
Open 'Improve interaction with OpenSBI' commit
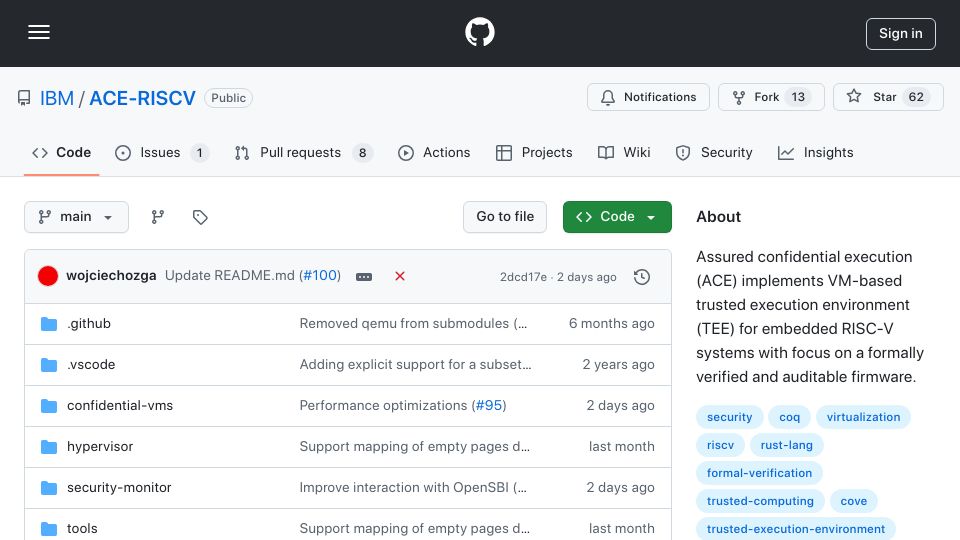[413, 487]
